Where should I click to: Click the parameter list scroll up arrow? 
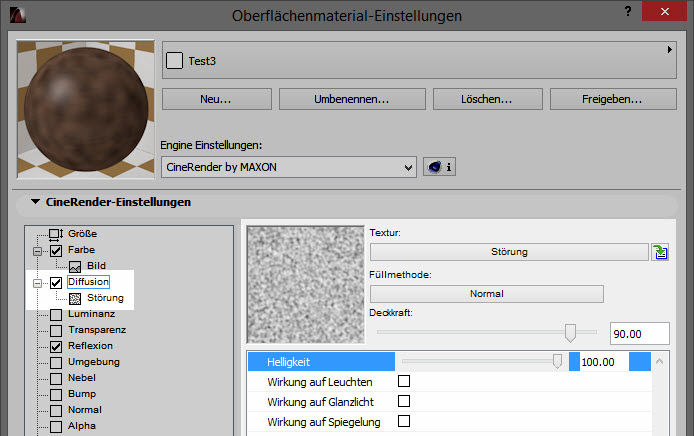click(x=659, y=362)
